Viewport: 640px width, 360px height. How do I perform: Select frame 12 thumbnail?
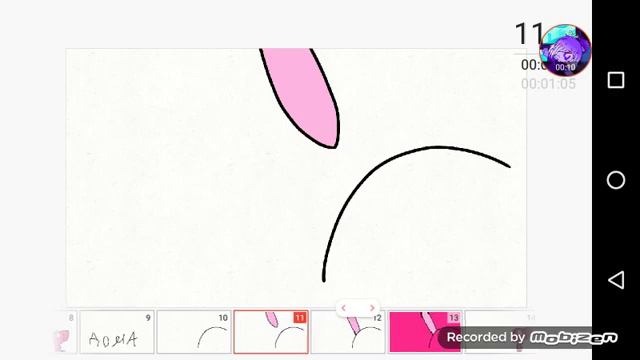pyautogui.click(x=348, y=332)
